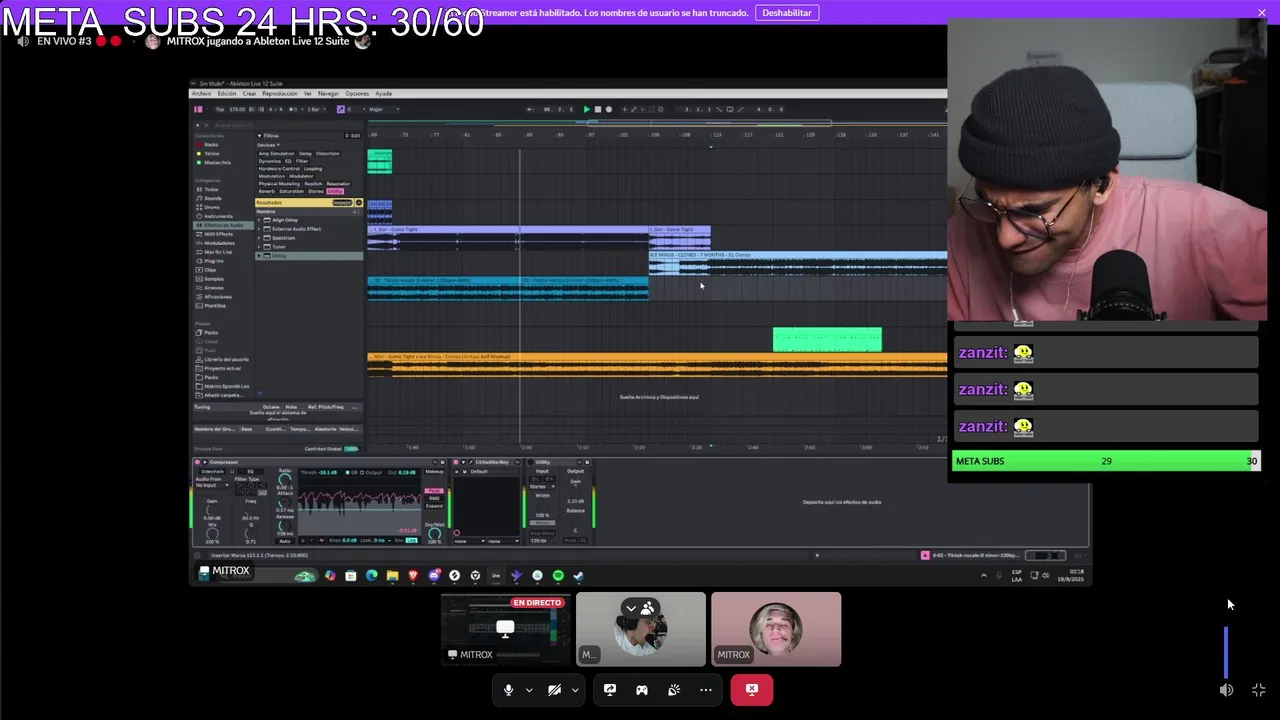Open the three-dot more options menu
Screen dimensions: 1280x720
click(x=706, y=690)
